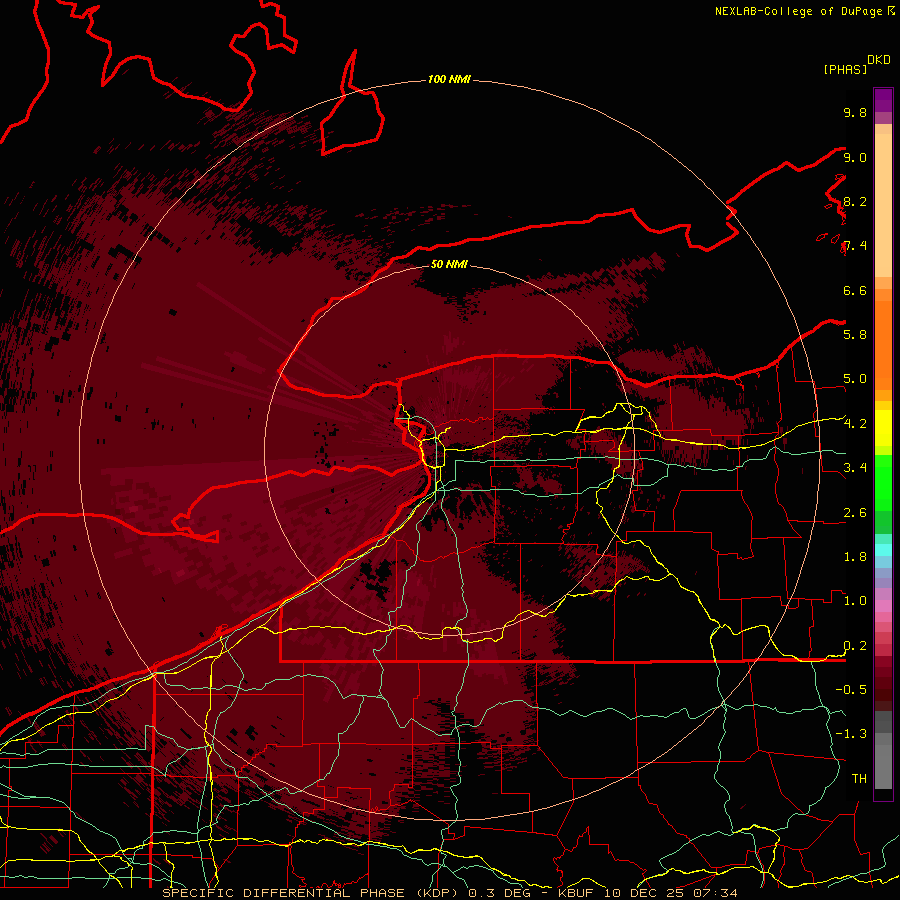The image size is (900, 900).
Task: Click the 50 NMI range ring label
Action: 449,264
